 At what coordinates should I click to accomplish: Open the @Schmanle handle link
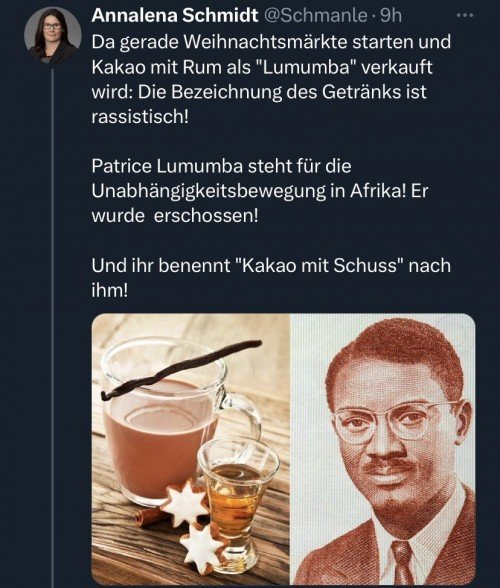316,16
